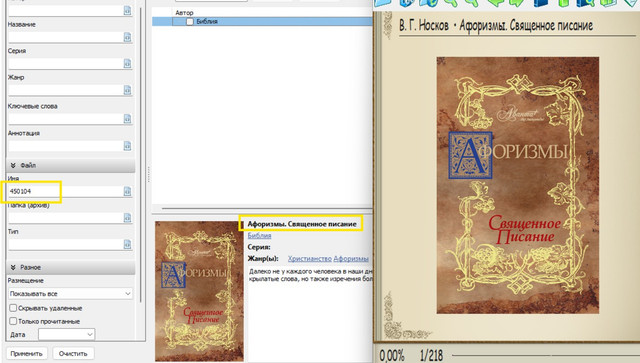
Task: Enable Скрывать удаленные checkbox
Action: 13,308
